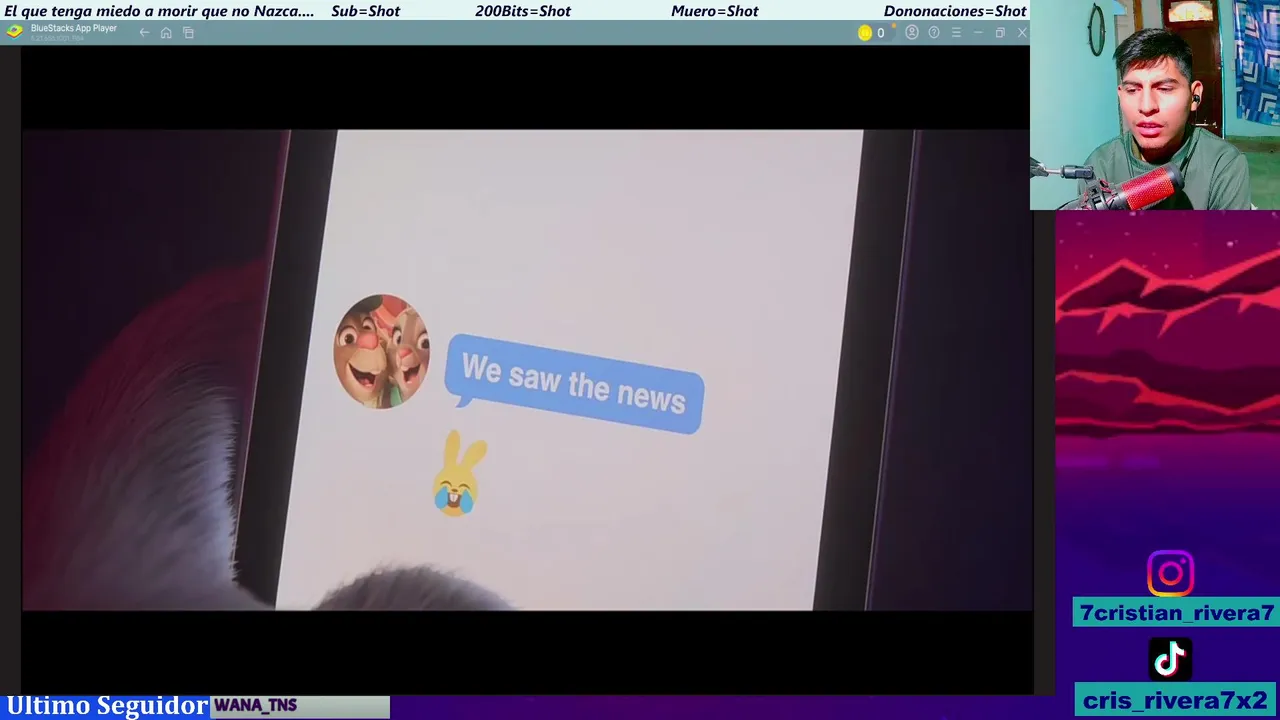Click the WANA_TNS follower name
The width and height of the screenshot is (1280, 720).
click(256, 706)
